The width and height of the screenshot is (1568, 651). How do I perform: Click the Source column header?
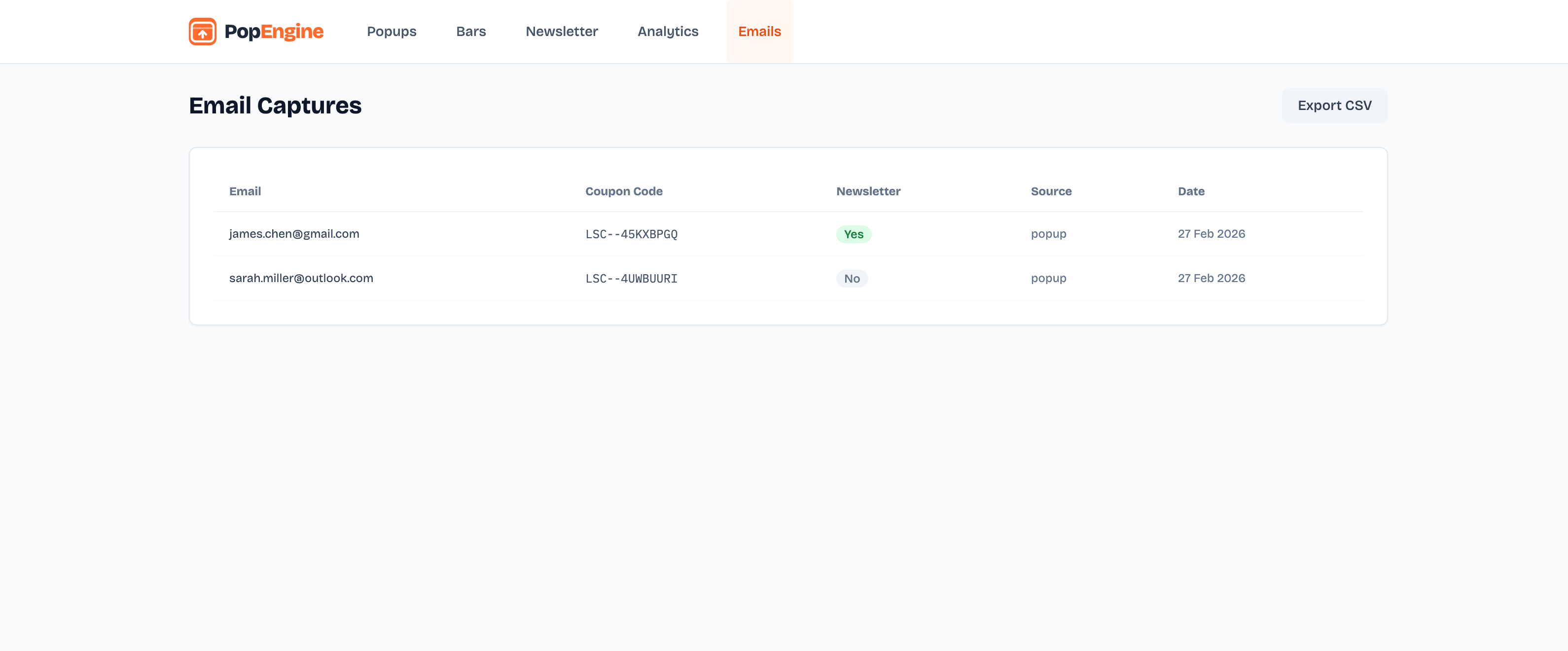[x=1051, y=191]
